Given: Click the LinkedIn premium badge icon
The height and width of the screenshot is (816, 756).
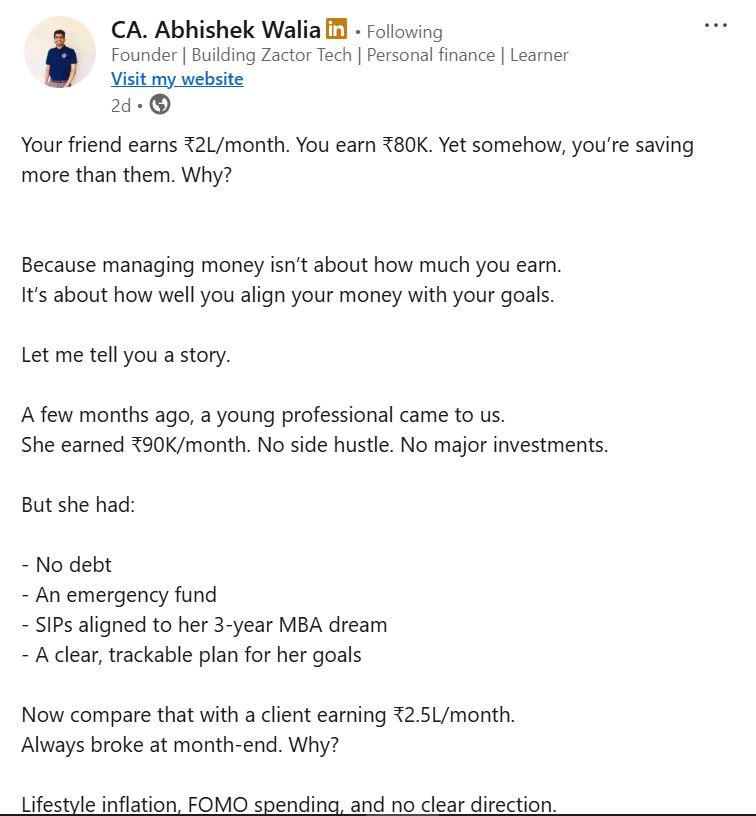Looking at the screenshot, I should [x=336, y=30].
